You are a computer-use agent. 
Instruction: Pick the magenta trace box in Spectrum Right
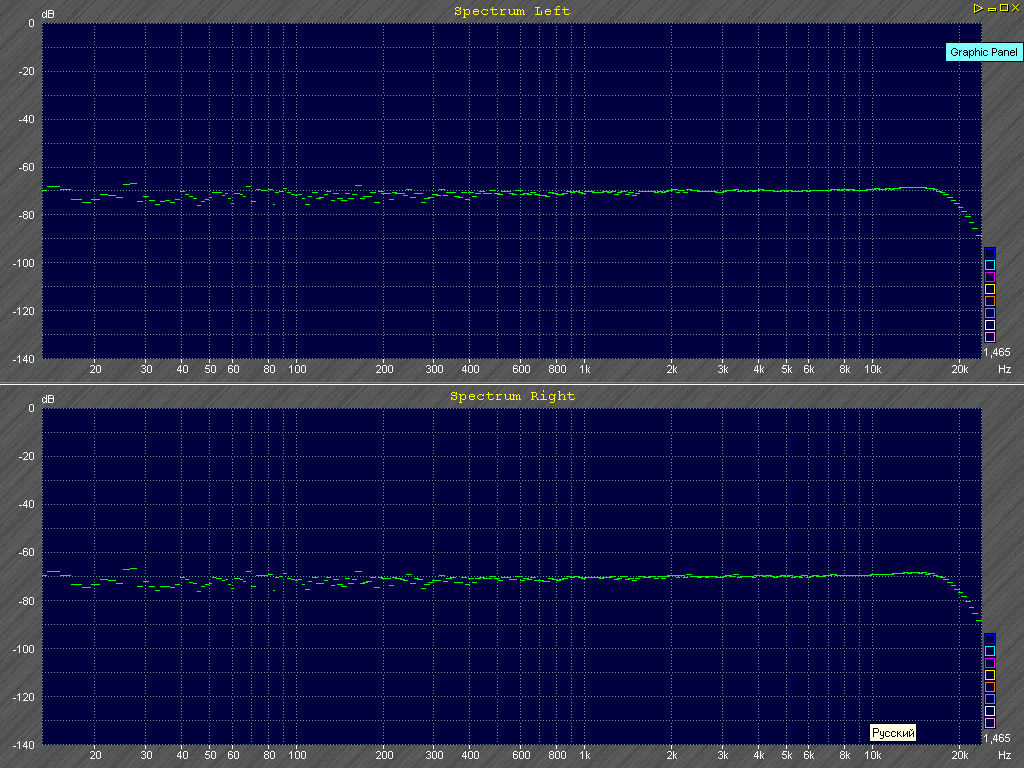pyautogui.click(x=990, y=663)
